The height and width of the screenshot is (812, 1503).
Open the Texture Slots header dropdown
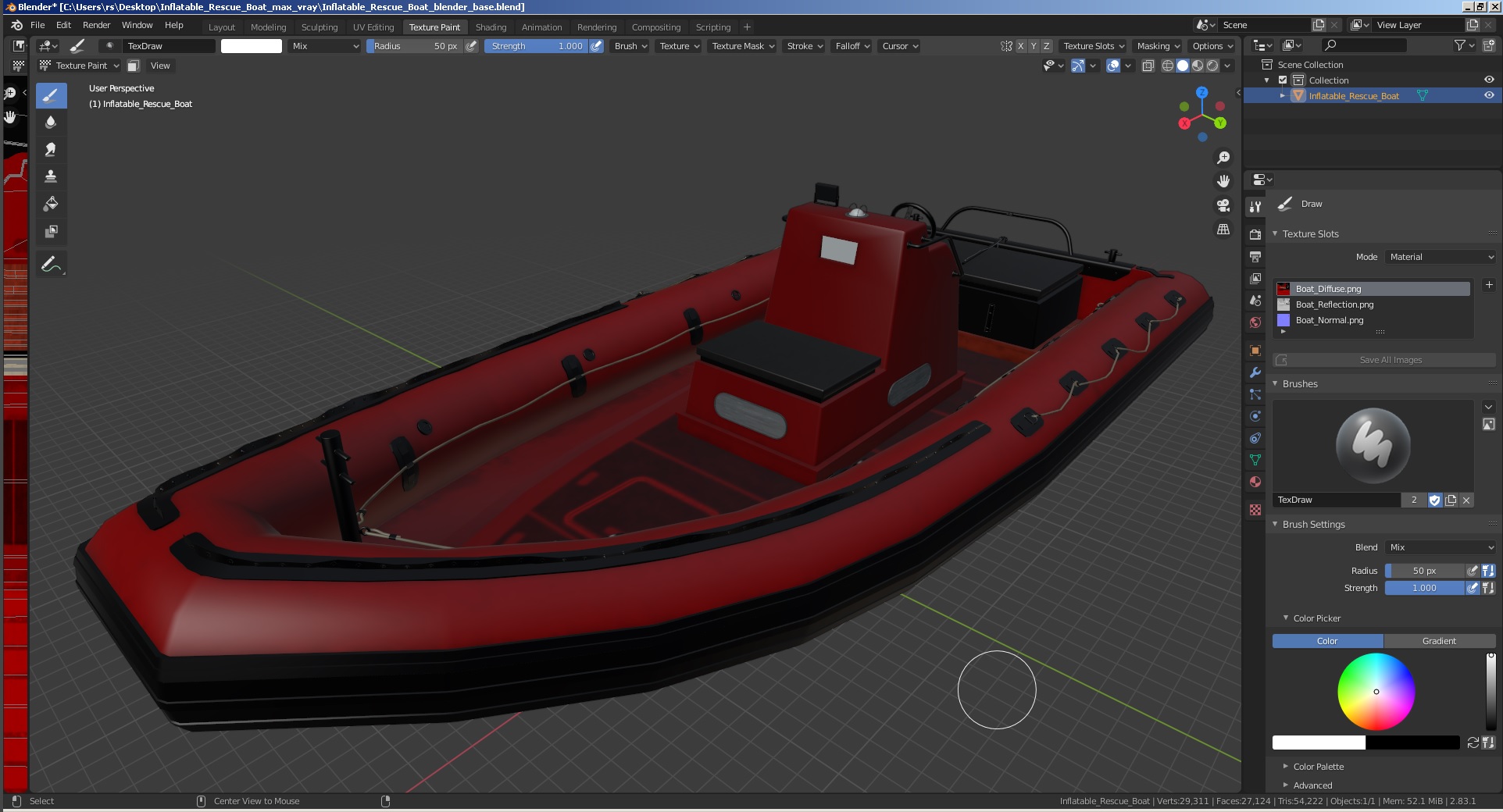(x=1094, y=46)
